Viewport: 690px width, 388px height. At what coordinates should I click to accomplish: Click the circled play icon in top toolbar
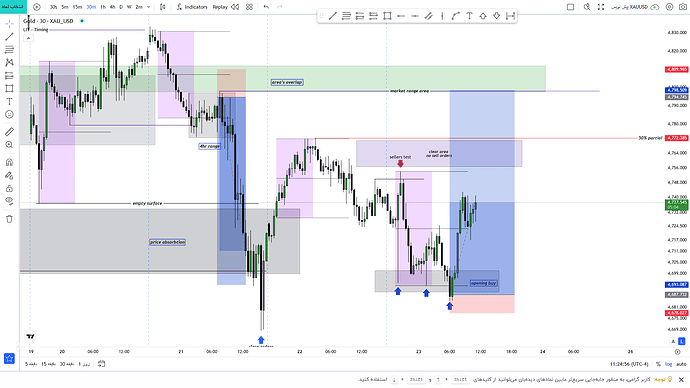[37, 7]
